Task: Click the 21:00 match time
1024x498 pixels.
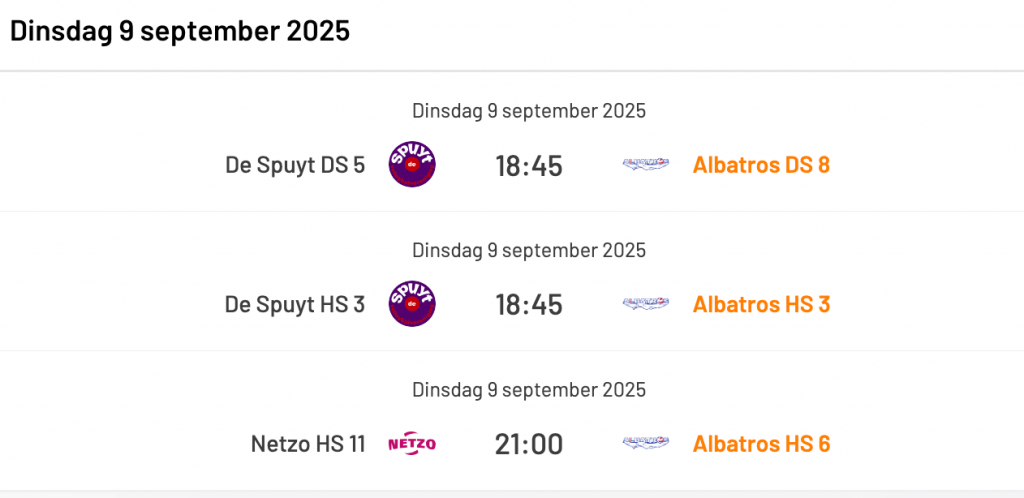Action: pos(528,445)
